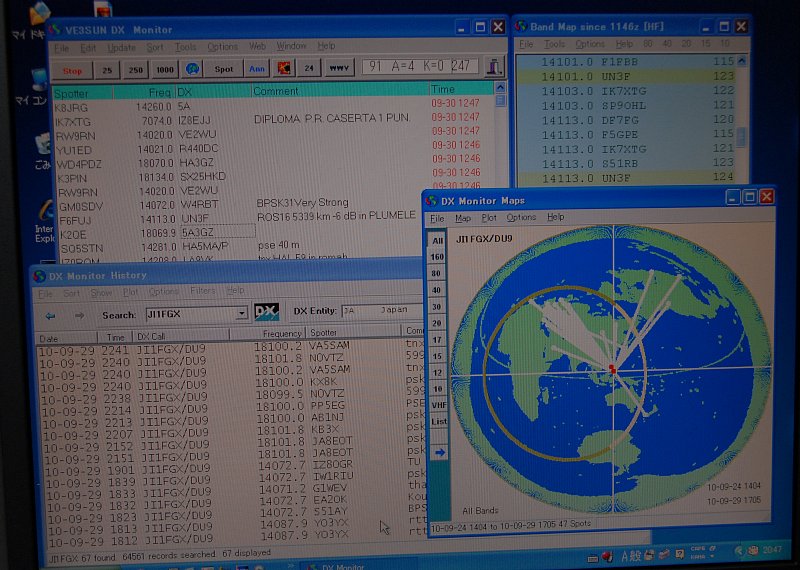800x570 pixels.
Task: Open the Map menu in DX Monitor Maps
Action: (x=463, y=218)
